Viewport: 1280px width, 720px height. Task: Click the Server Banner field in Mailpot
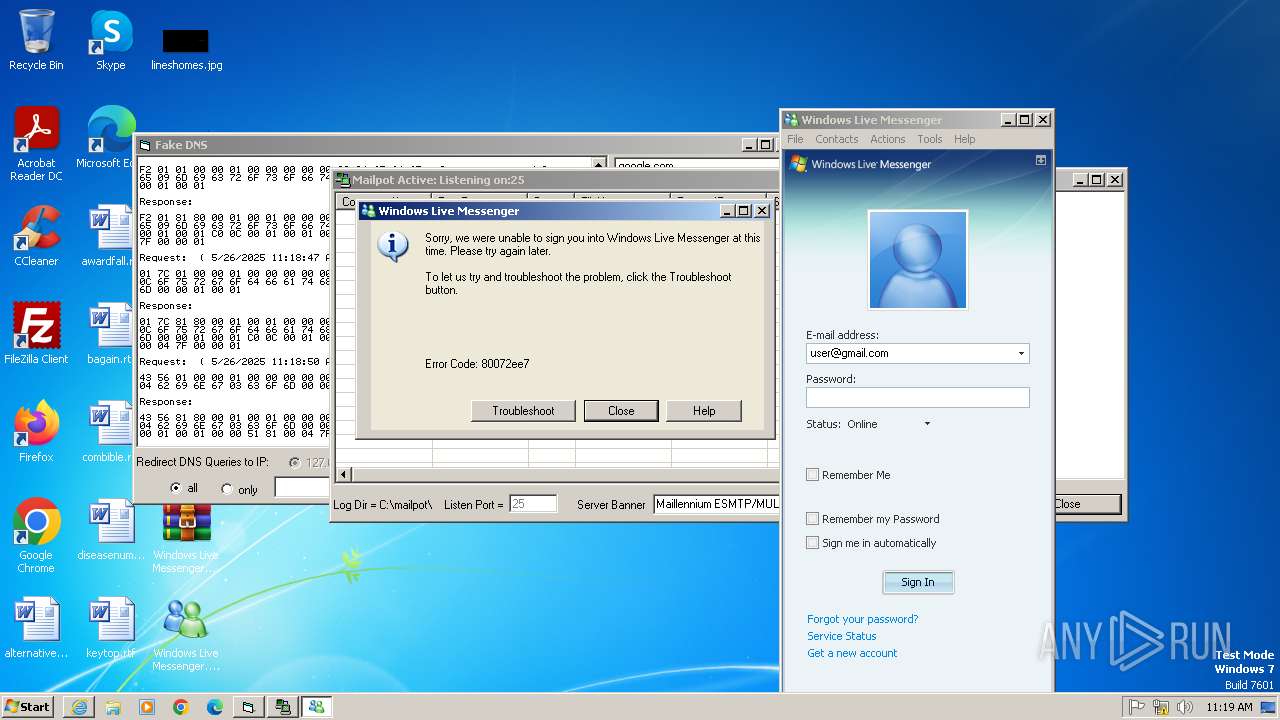click(x=716, y=505)
